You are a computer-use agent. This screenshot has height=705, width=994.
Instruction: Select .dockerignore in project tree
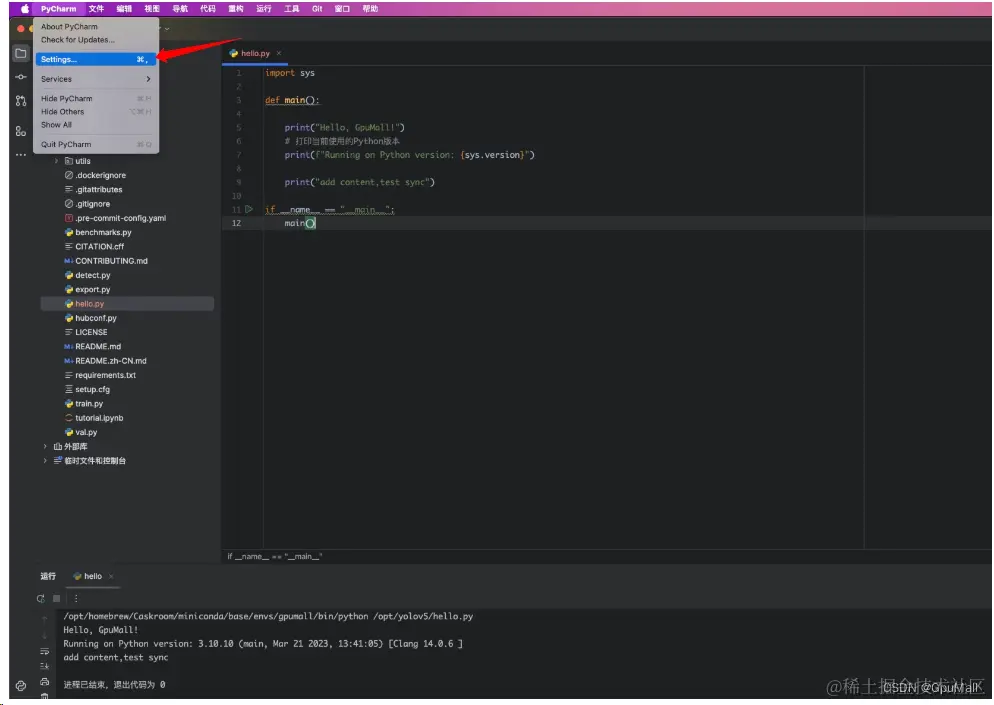pos(95,176)
